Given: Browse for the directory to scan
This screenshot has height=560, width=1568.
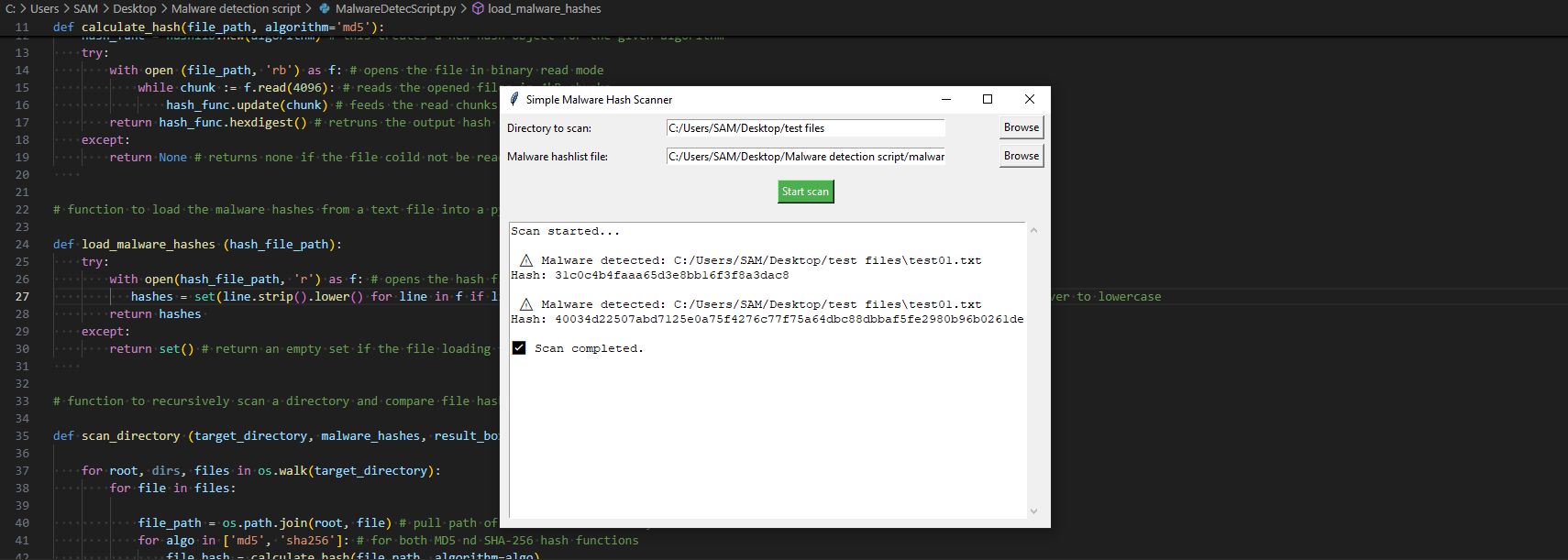Looking at the screenshot, I should pos(1021,127).
